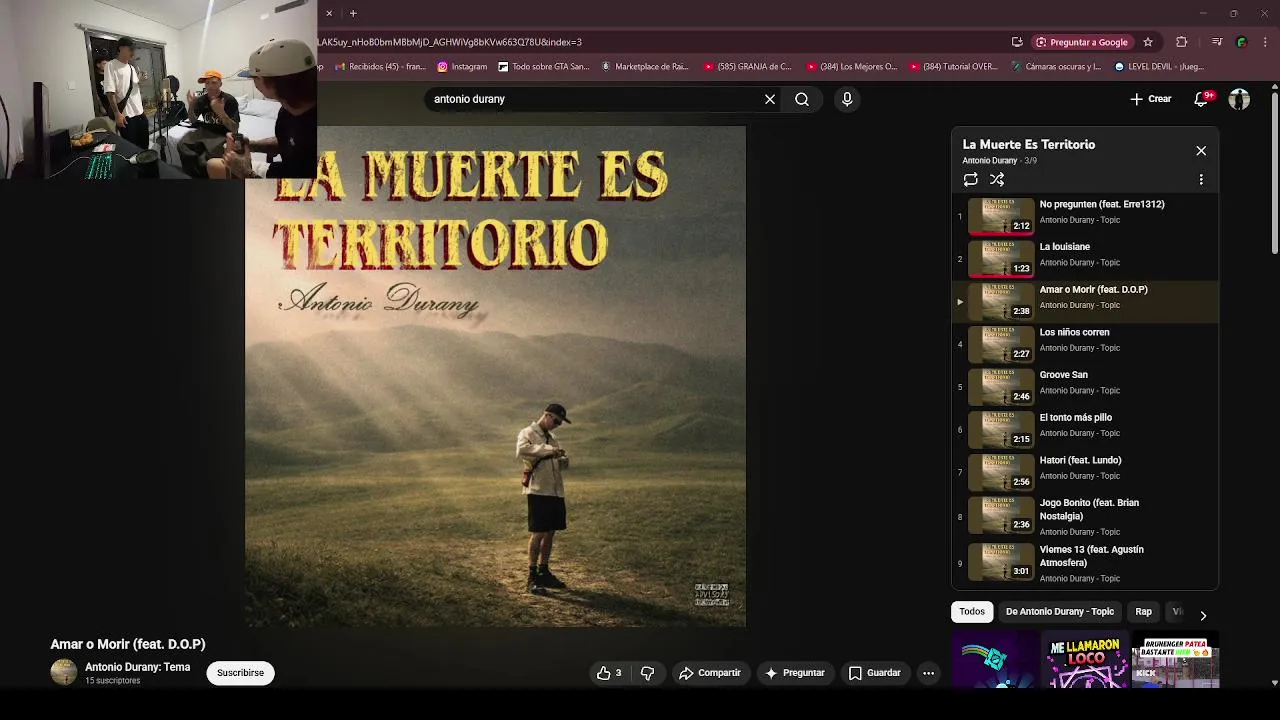Close the current browser tab
The image size is (1280, 720).
pyautogui.click(x=329, y=13)
